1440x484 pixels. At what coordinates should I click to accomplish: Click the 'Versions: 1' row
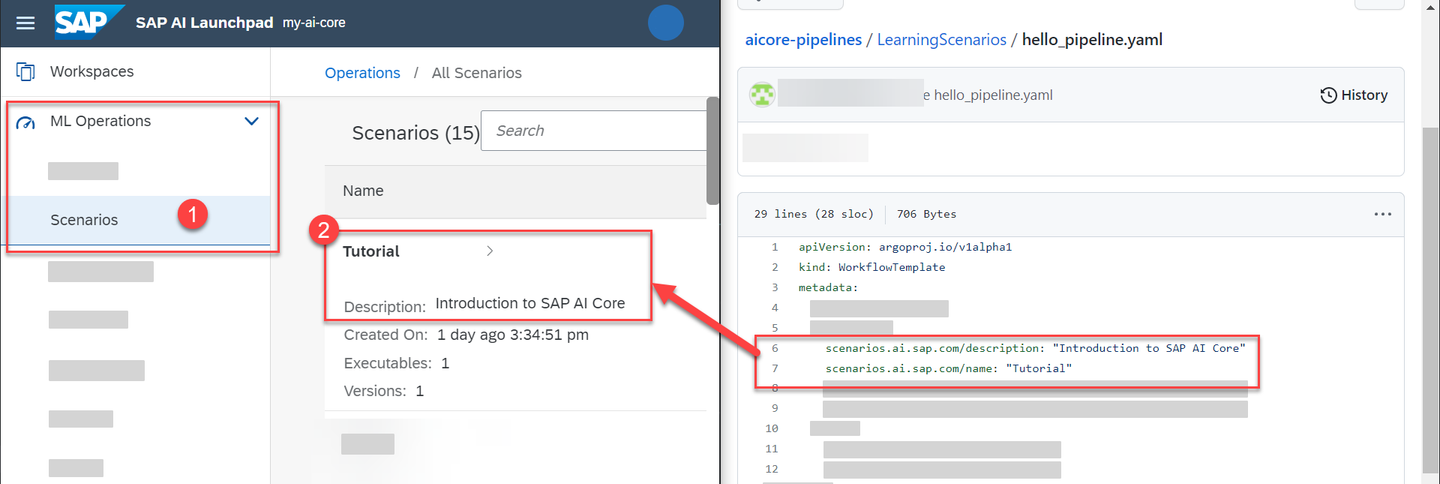(383, 391)
